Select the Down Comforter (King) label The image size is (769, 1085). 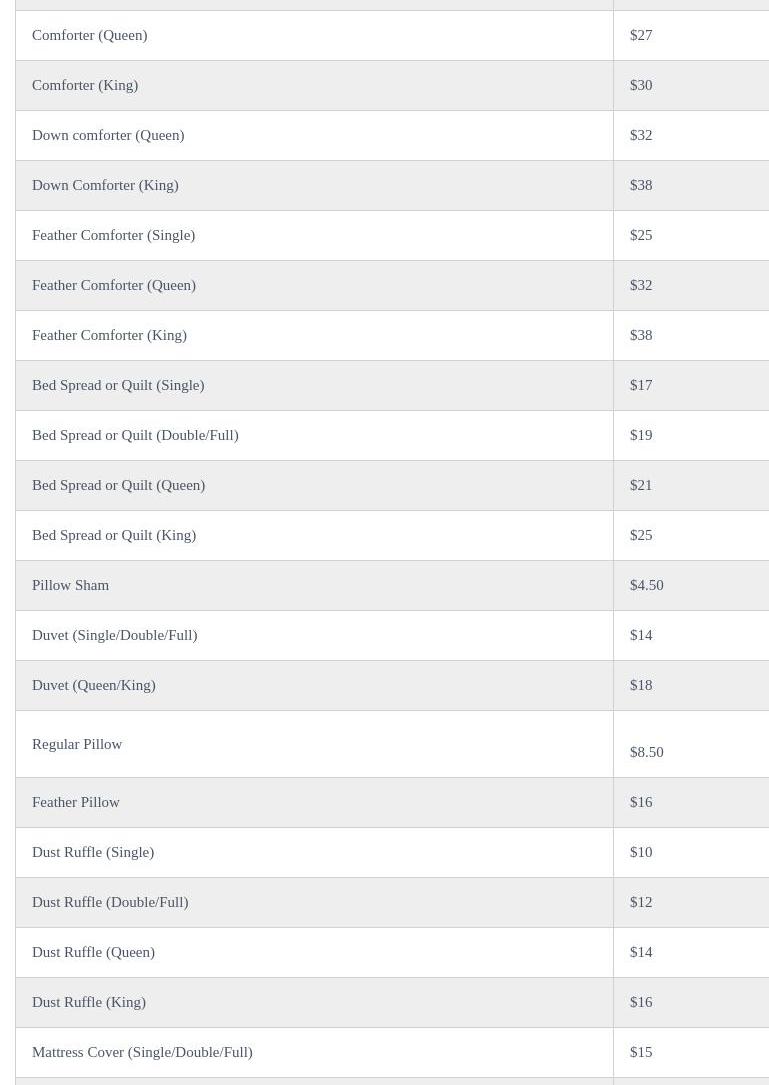pyautogui.click(x=105, y=185)
